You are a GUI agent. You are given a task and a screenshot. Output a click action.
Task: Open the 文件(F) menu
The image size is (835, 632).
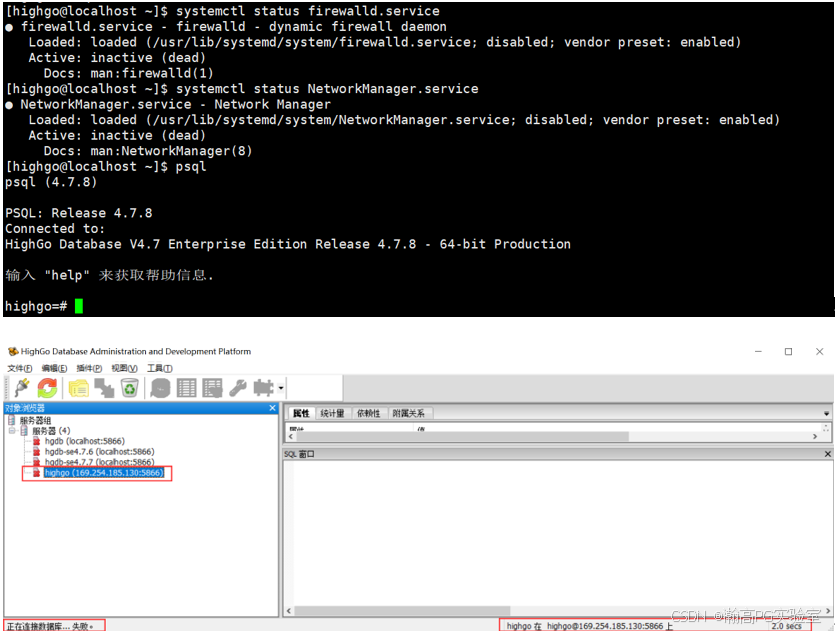click(20, 368)
